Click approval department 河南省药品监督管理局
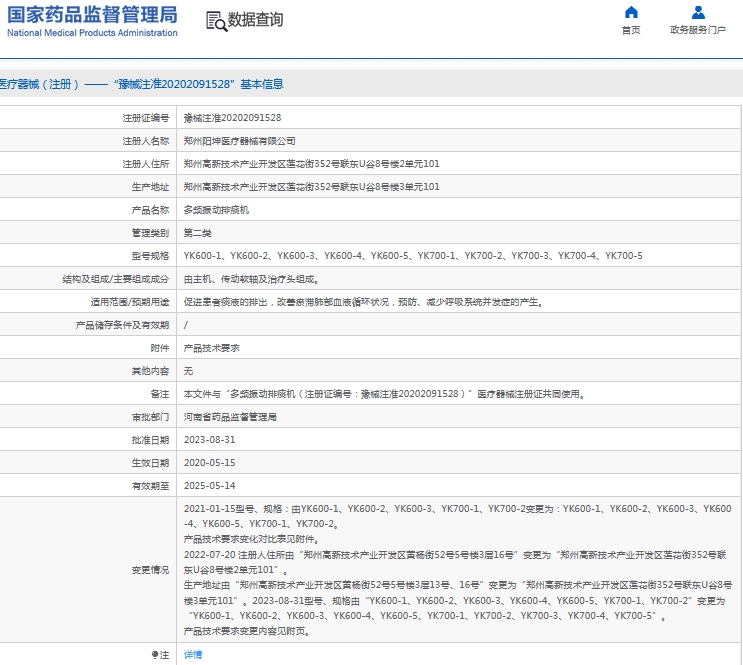This screenshot has height=665, width=743. tap(230, 417)
